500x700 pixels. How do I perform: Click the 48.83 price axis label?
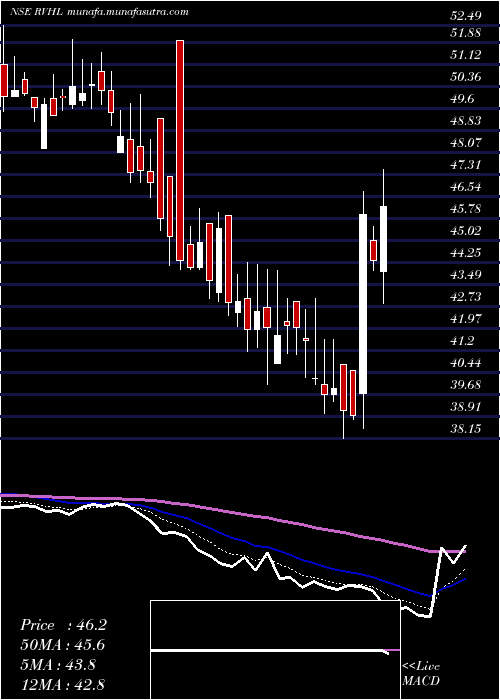pyautogui.click(x=466, y=121)
